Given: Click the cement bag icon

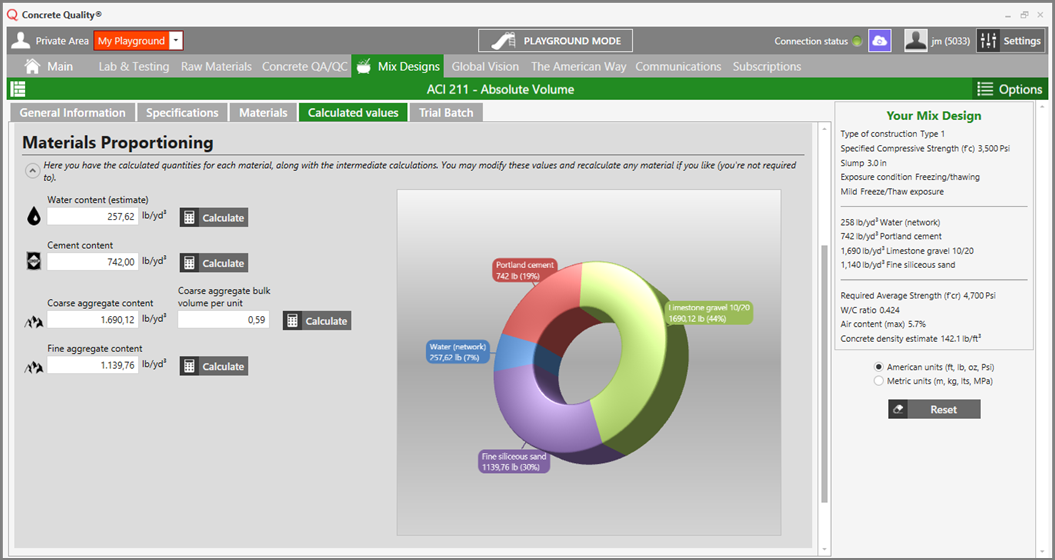Looking at the screenshot, I should tap(34, 262).
